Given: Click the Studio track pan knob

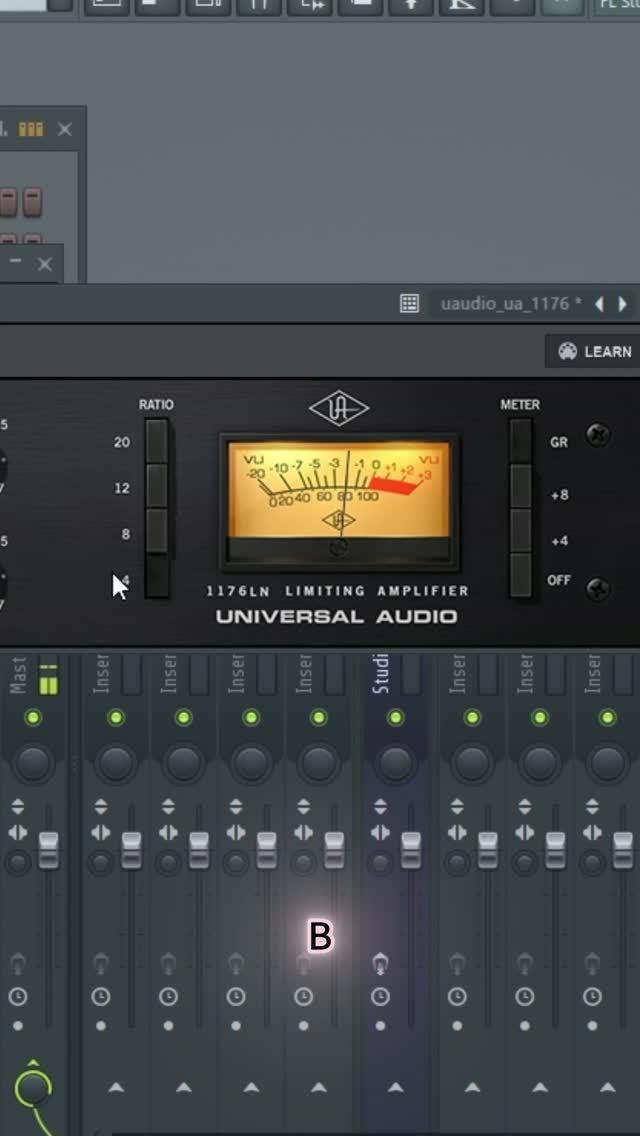Looking at the screenshot, I should [x=396, y=762].
